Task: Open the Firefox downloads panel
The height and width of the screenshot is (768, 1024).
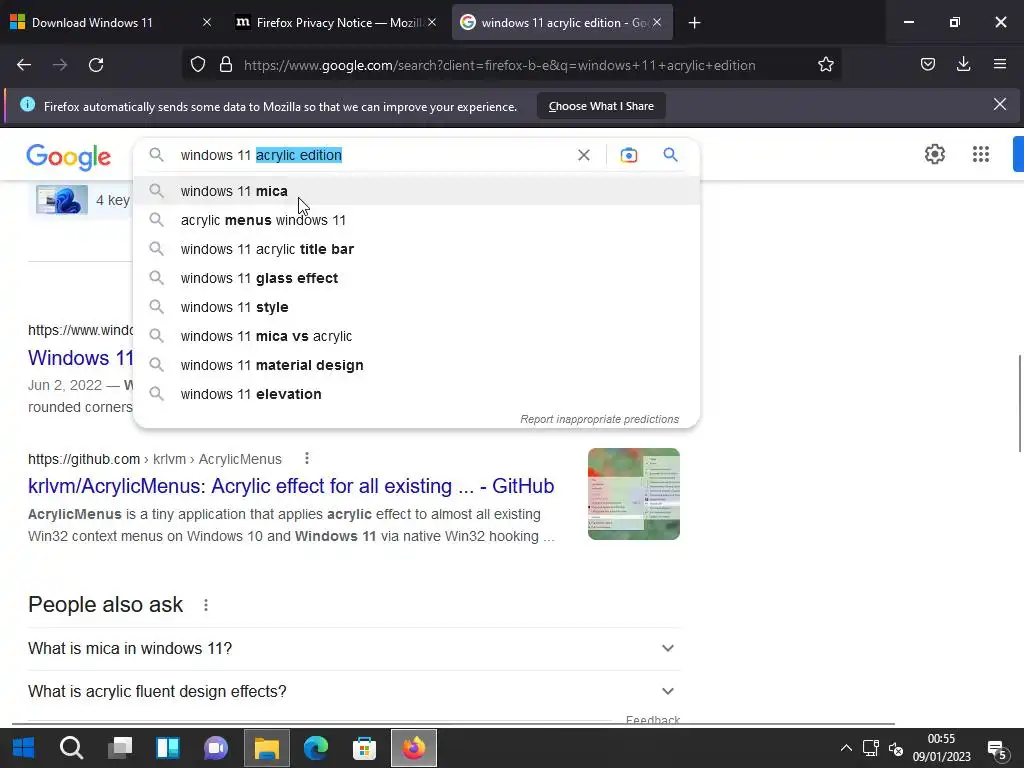Action: click(963, 65)
